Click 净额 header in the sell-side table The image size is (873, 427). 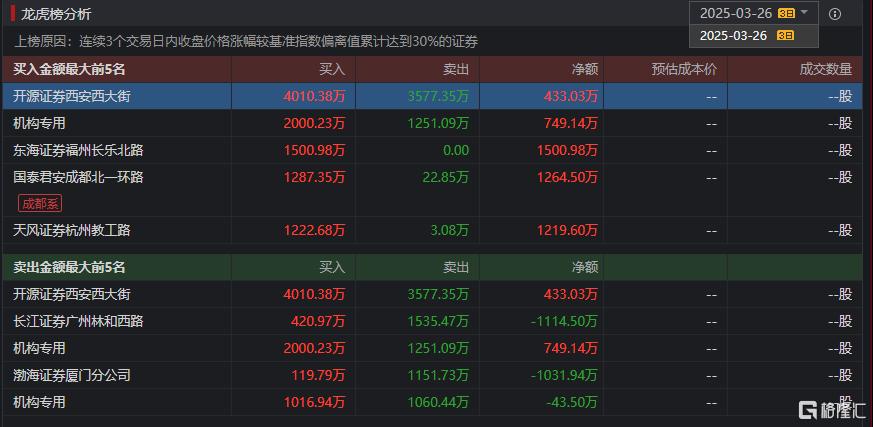tap(585, 267)
